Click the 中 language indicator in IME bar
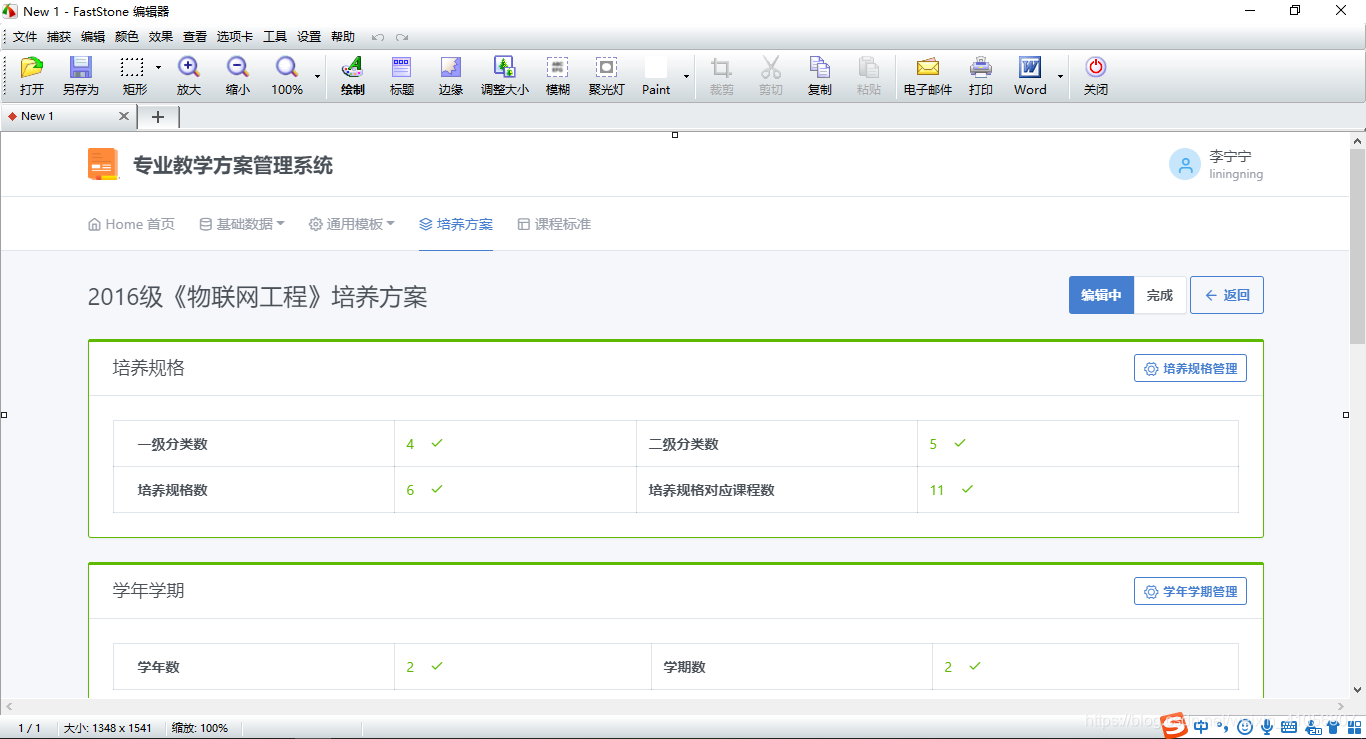Viewport: 1366px width, 739px height. point(1201,727)
